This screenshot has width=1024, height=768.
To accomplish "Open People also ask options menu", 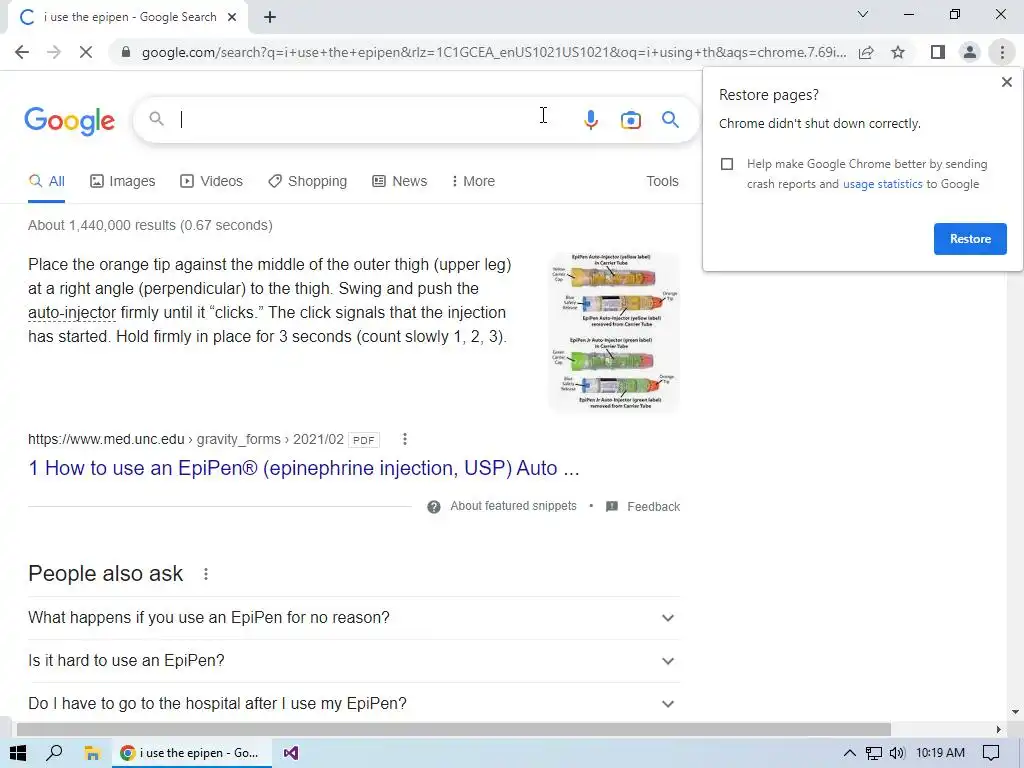I will coord(206,574).
